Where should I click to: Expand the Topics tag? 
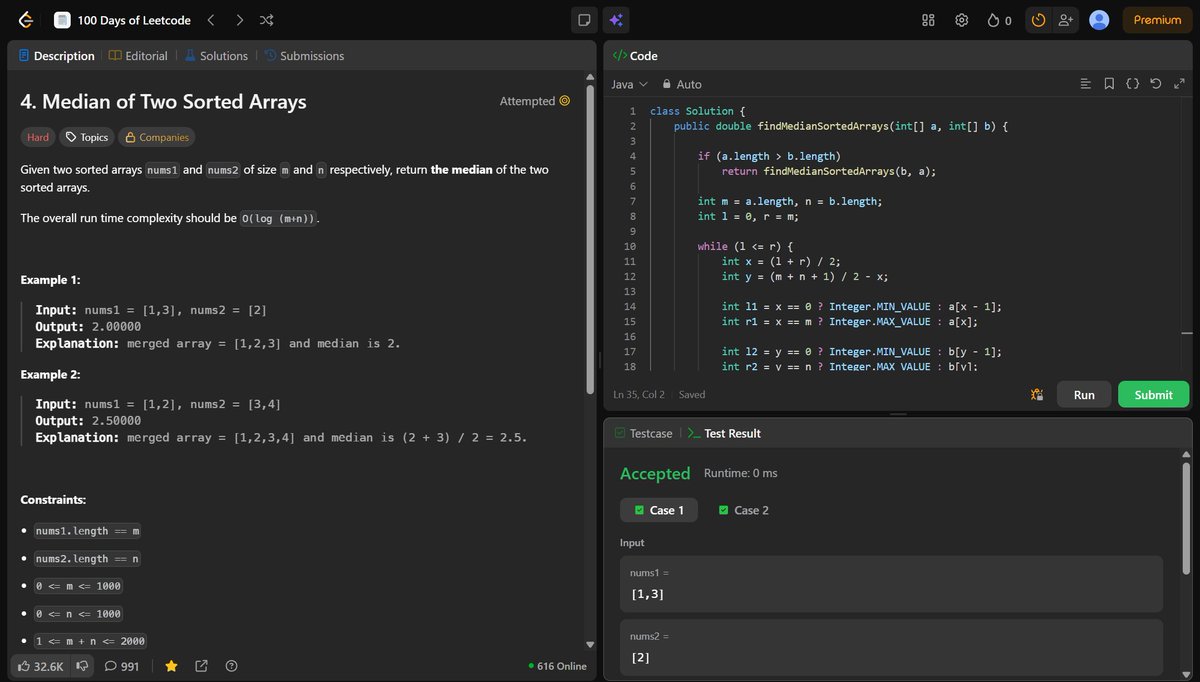[x=86, y=137]
